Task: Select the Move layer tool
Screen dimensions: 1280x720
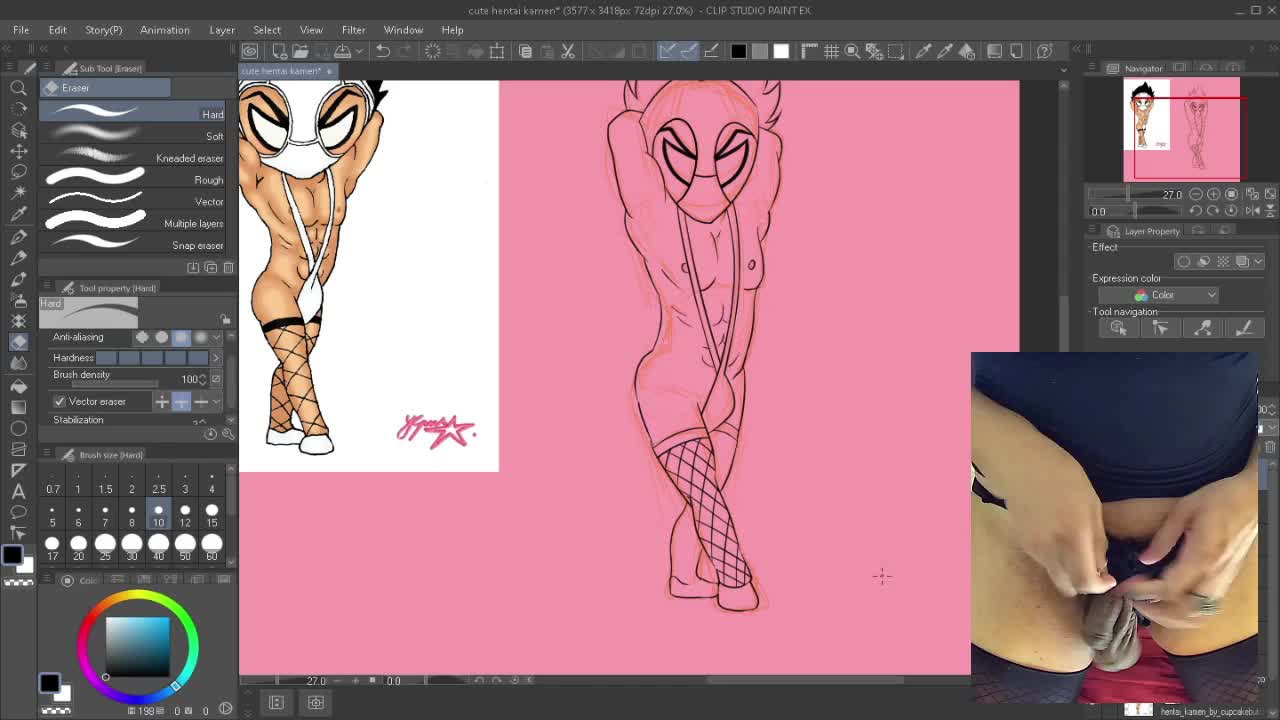Action: point(18,151)
